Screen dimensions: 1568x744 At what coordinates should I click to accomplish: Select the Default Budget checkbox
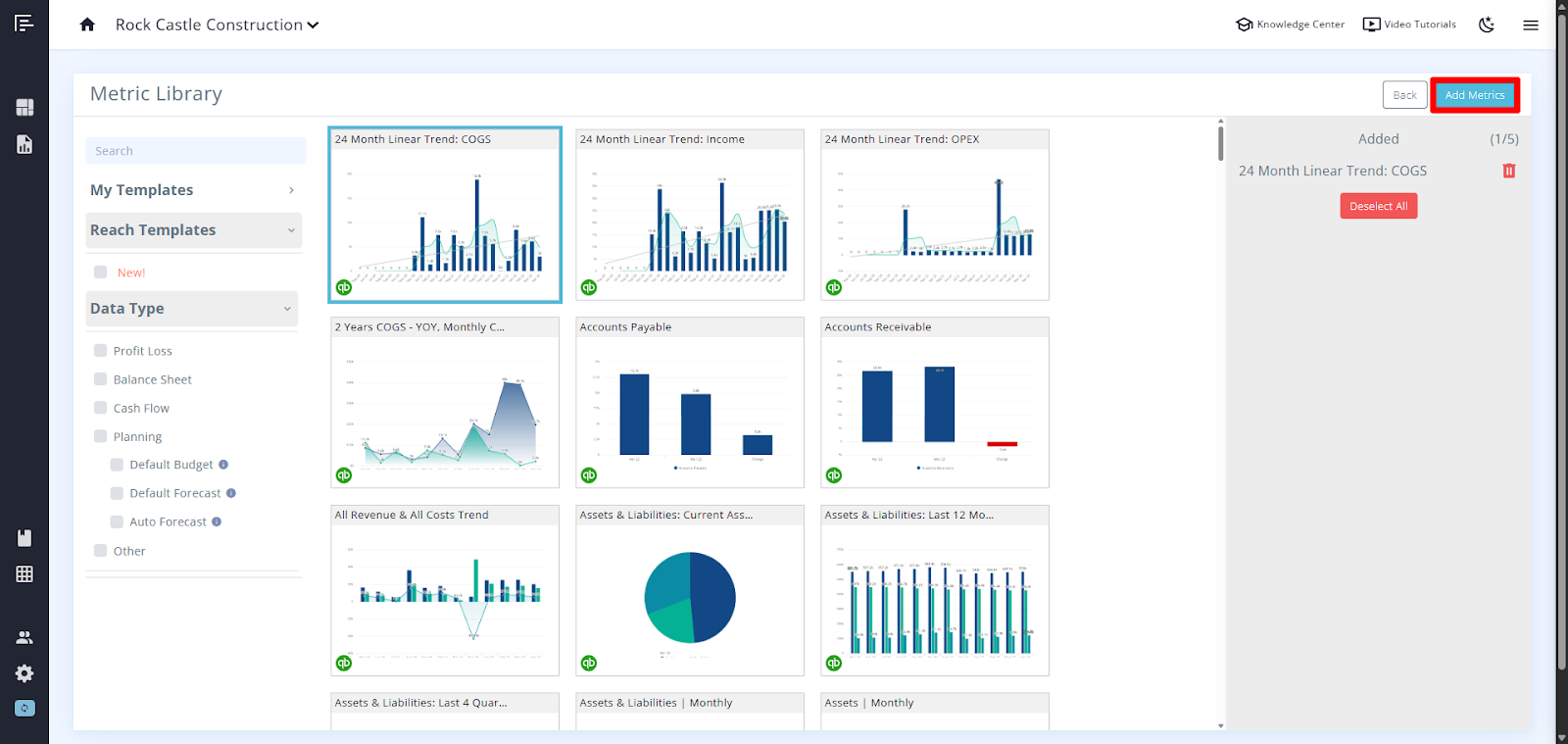(x=117, y=465)
